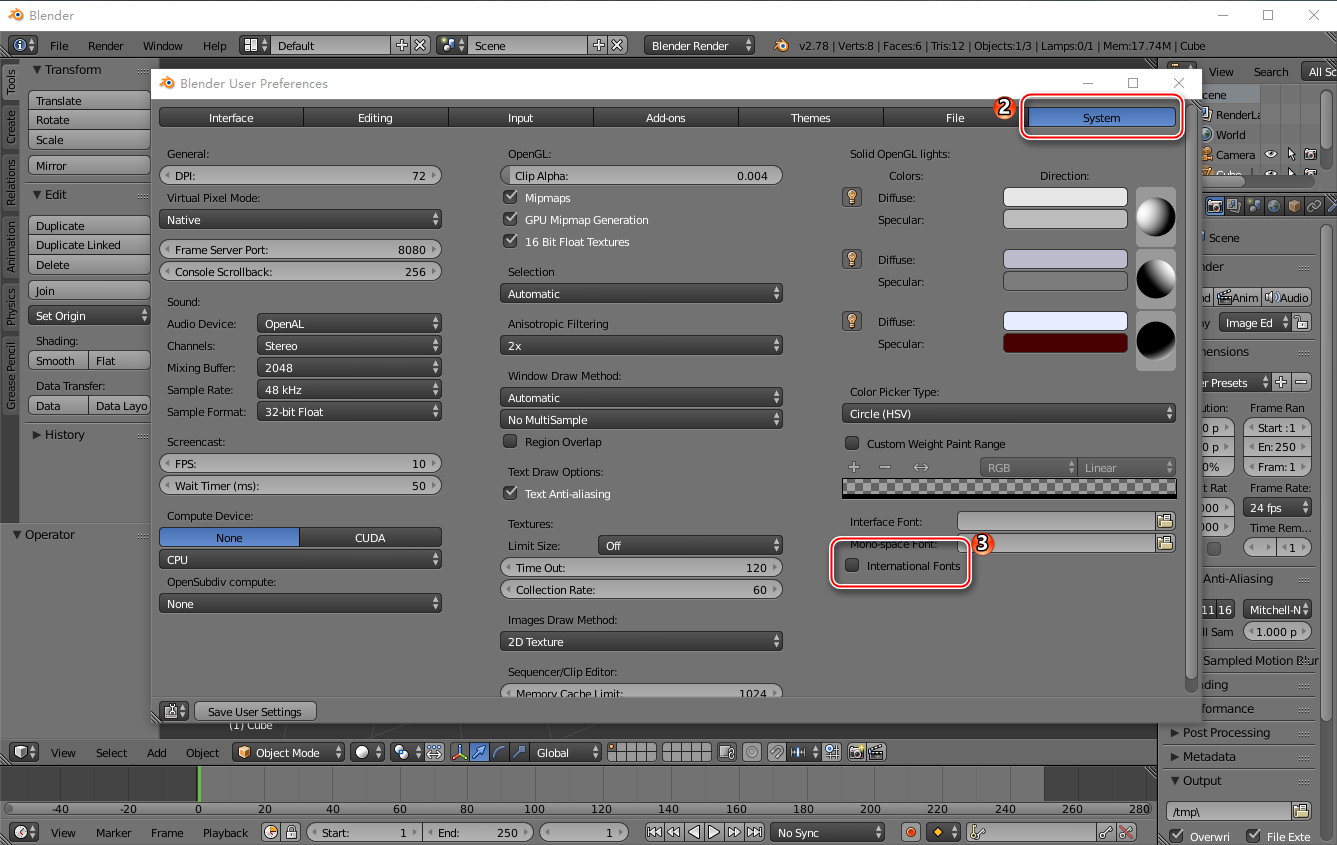Enable the Region Overlap checkbox
The width and height of the screenshot is (1337, 845).
tap(511, 441)
